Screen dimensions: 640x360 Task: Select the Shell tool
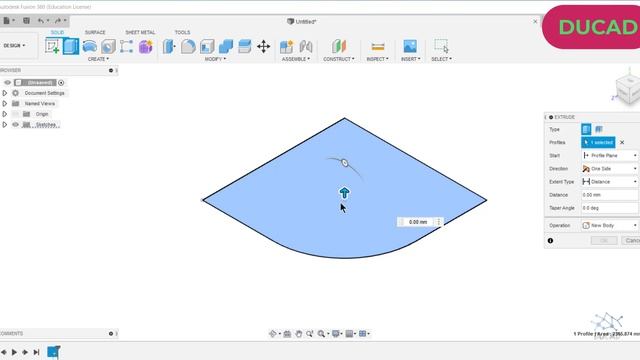[x=207, y=47]
